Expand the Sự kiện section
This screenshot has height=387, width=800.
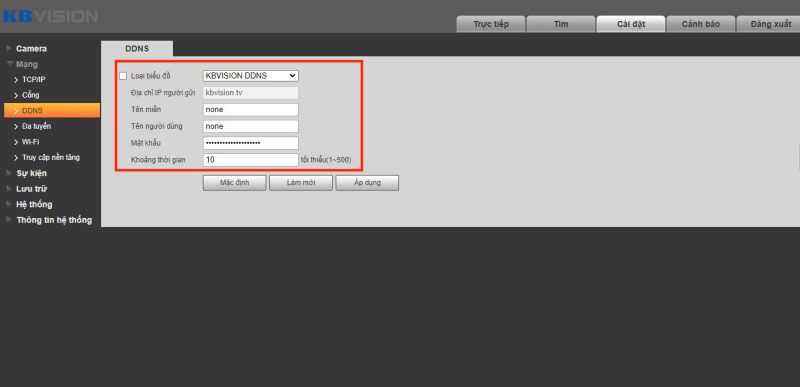(31, 173)
